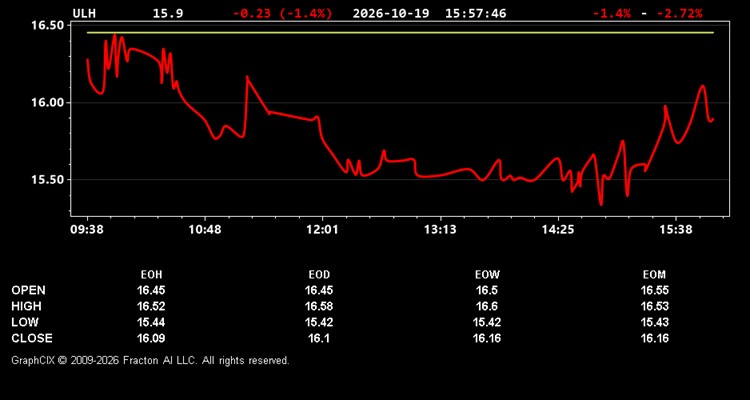This screenshot has width=750, height=400.
Task: Select EOH LOW value 15.44
Action: tap(151, 322)
